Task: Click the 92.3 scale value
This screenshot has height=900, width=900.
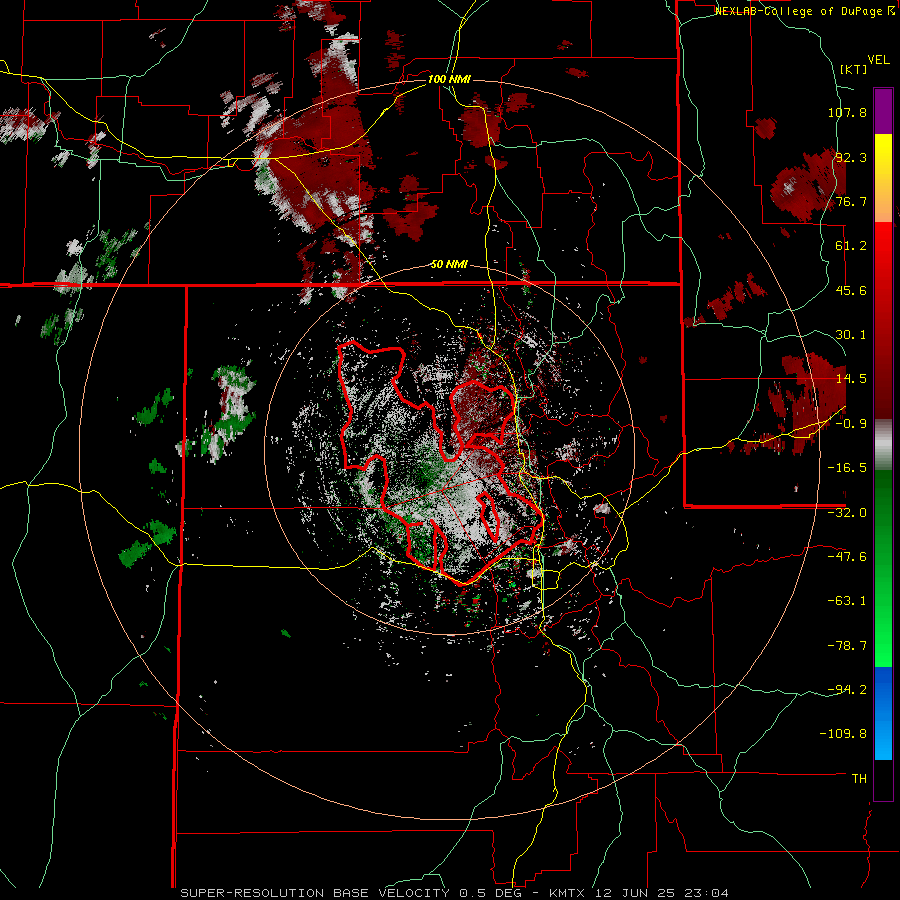Action: (851, 157)
